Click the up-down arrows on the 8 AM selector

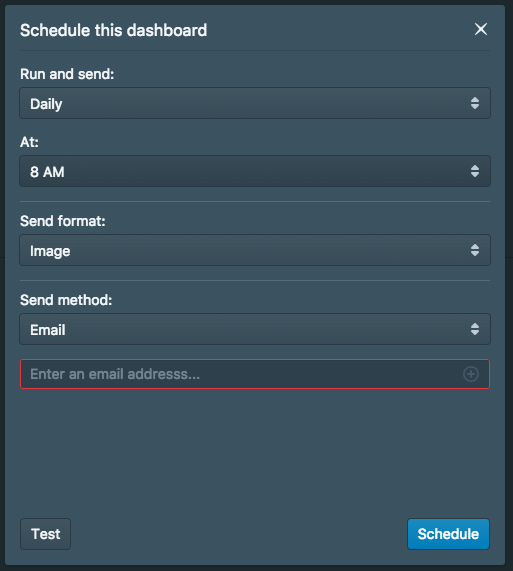[475, 171]
